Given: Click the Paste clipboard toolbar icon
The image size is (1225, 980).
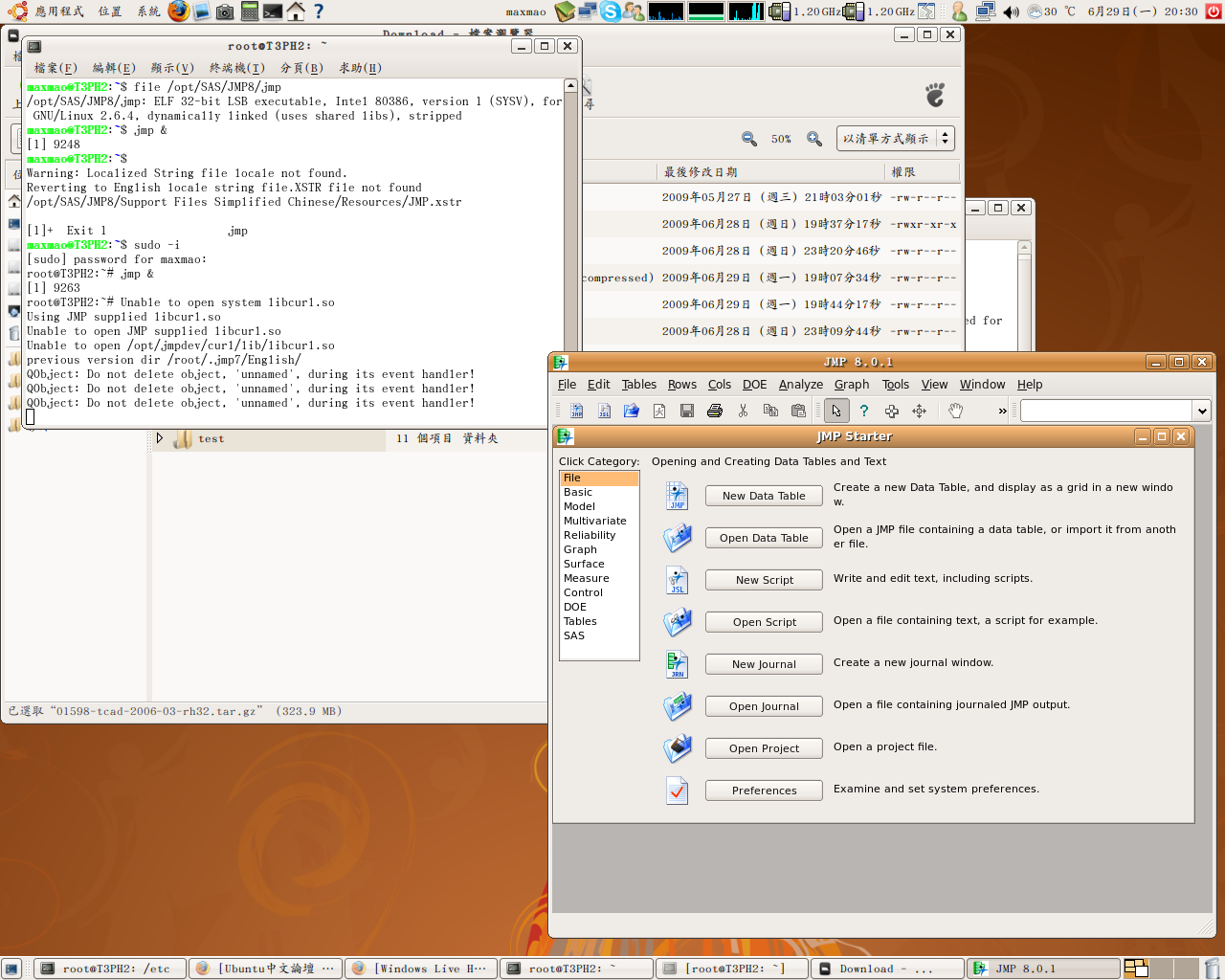Looking at the screenshot, I should click(798, 411).
